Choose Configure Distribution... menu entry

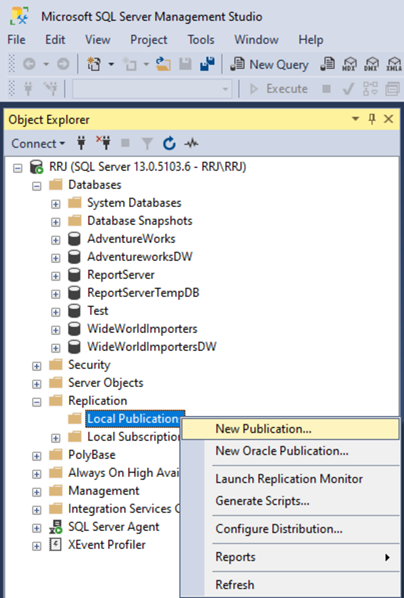click(290, 529)
